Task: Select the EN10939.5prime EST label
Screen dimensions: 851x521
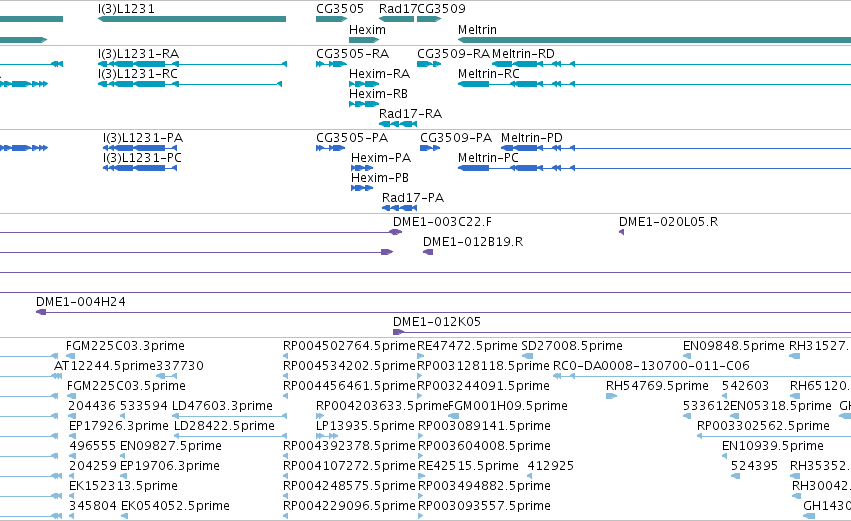Action: [x=773, y=447]
